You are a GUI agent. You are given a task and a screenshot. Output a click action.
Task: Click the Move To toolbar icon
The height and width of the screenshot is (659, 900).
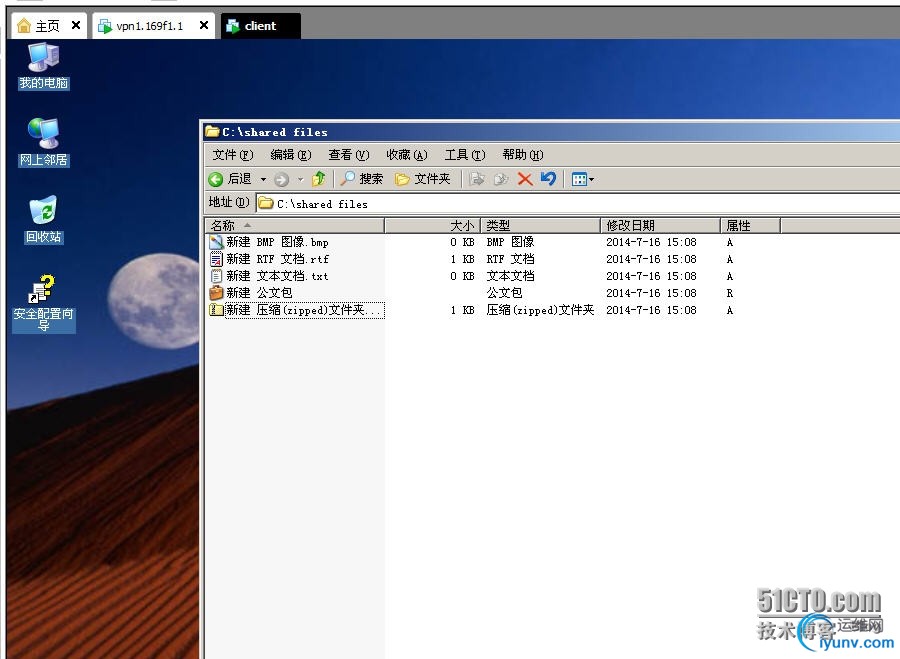click(x=476, y=180)
